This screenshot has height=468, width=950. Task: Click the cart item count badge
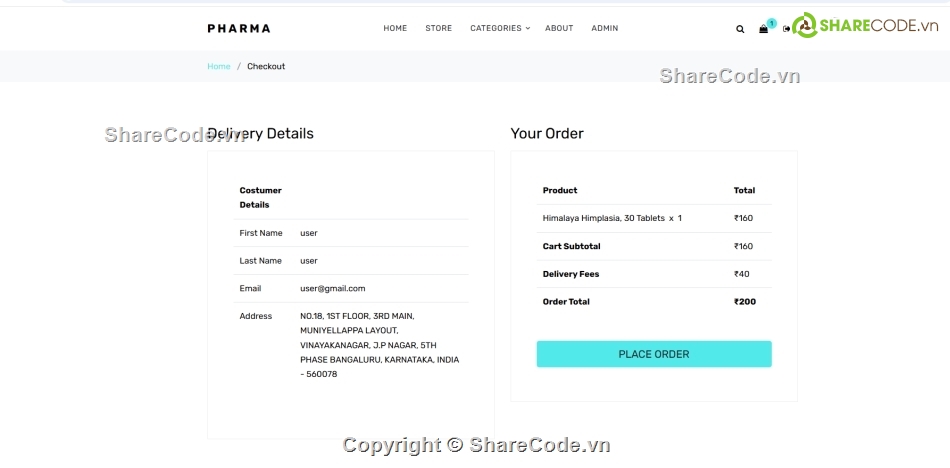[772, 23]
